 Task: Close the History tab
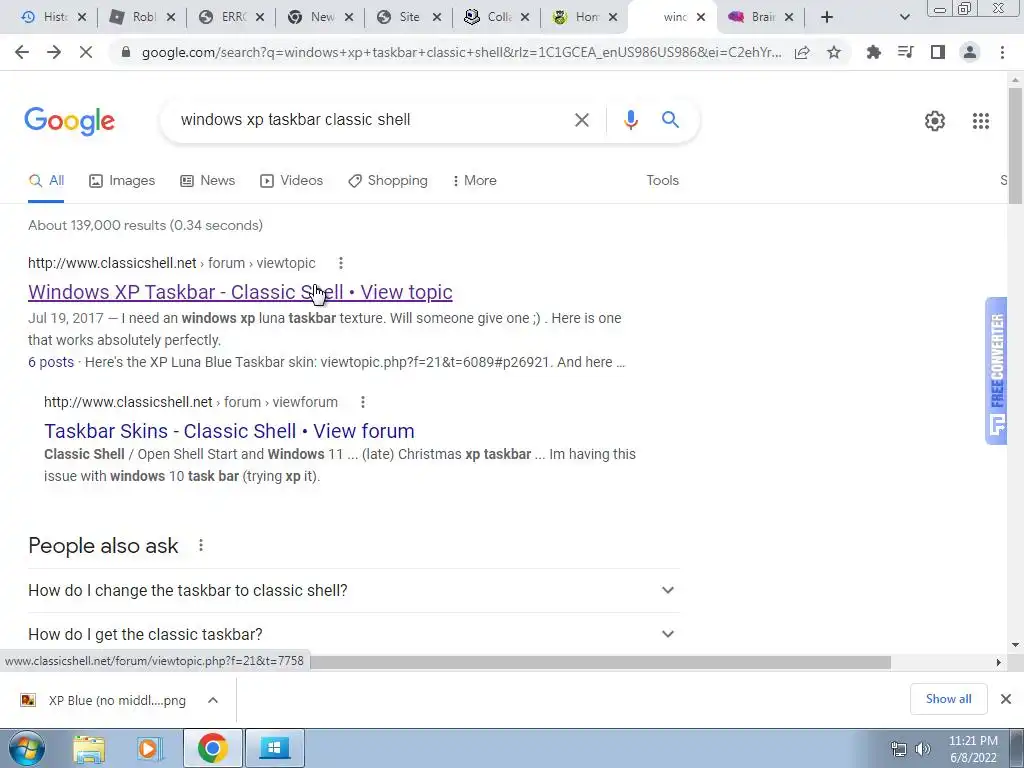coord(82,18)
